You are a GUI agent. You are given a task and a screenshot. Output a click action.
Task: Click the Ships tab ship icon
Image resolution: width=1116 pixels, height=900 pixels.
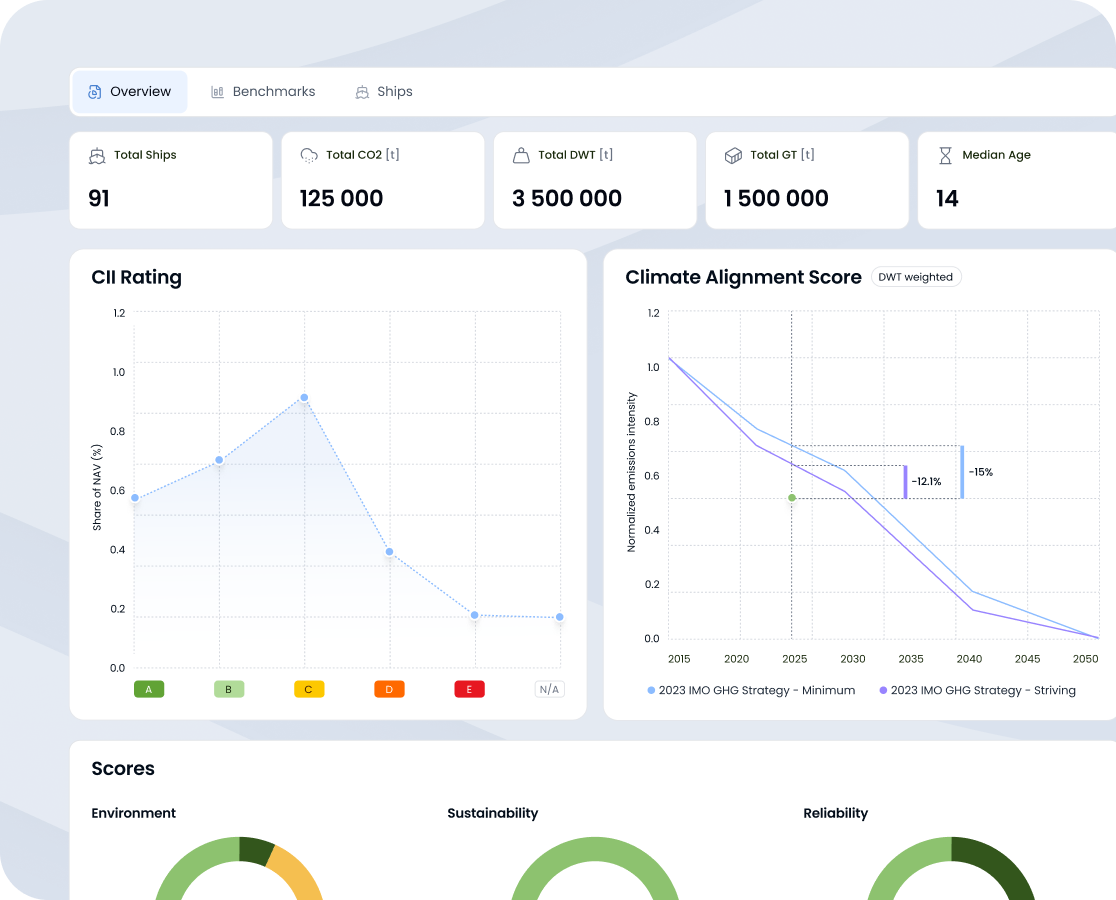point(362,92)
